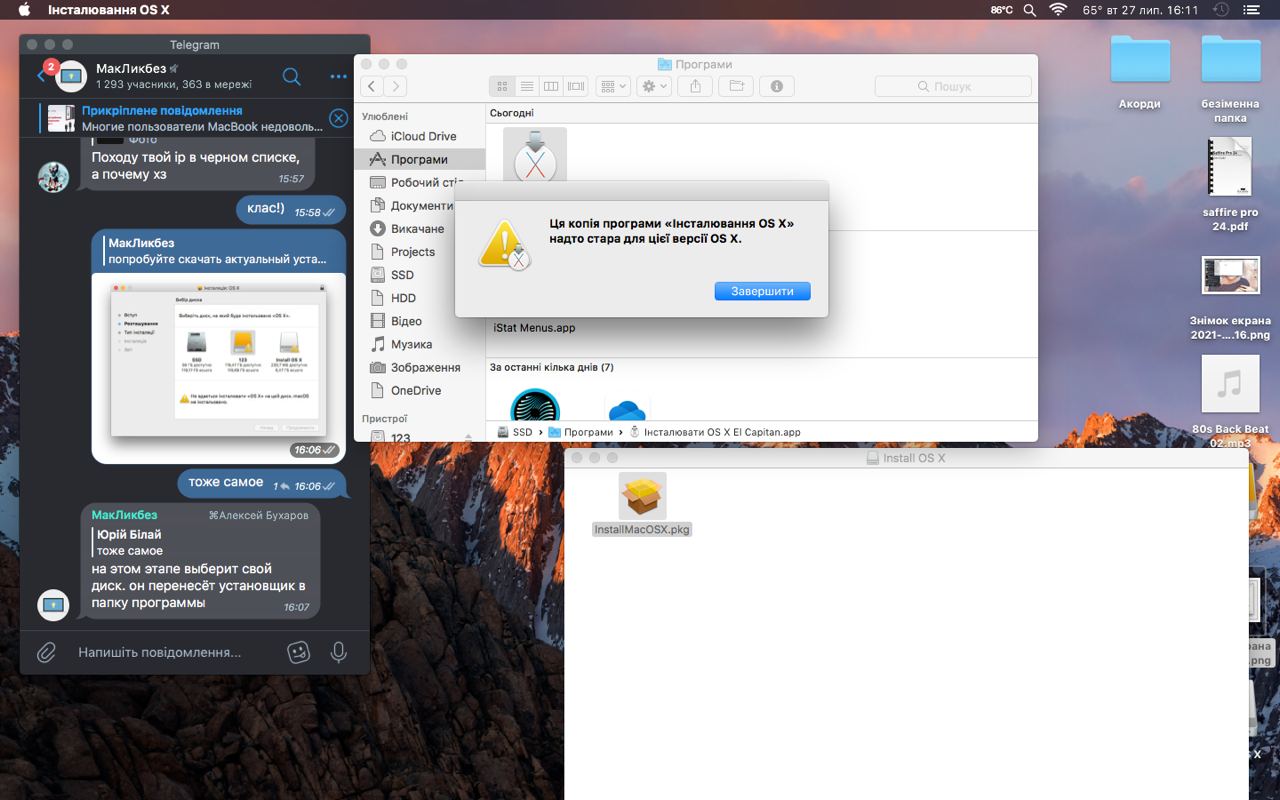Click the paperclip attach icon in Telegram
Viewport: 1280px width, 800px height.
[46, 652]
